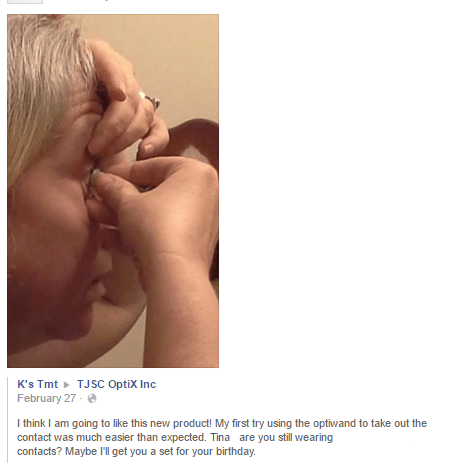Screen dimensions: 459x472
Task: Open the February 27 post timestamp
Action: point(46,398)
